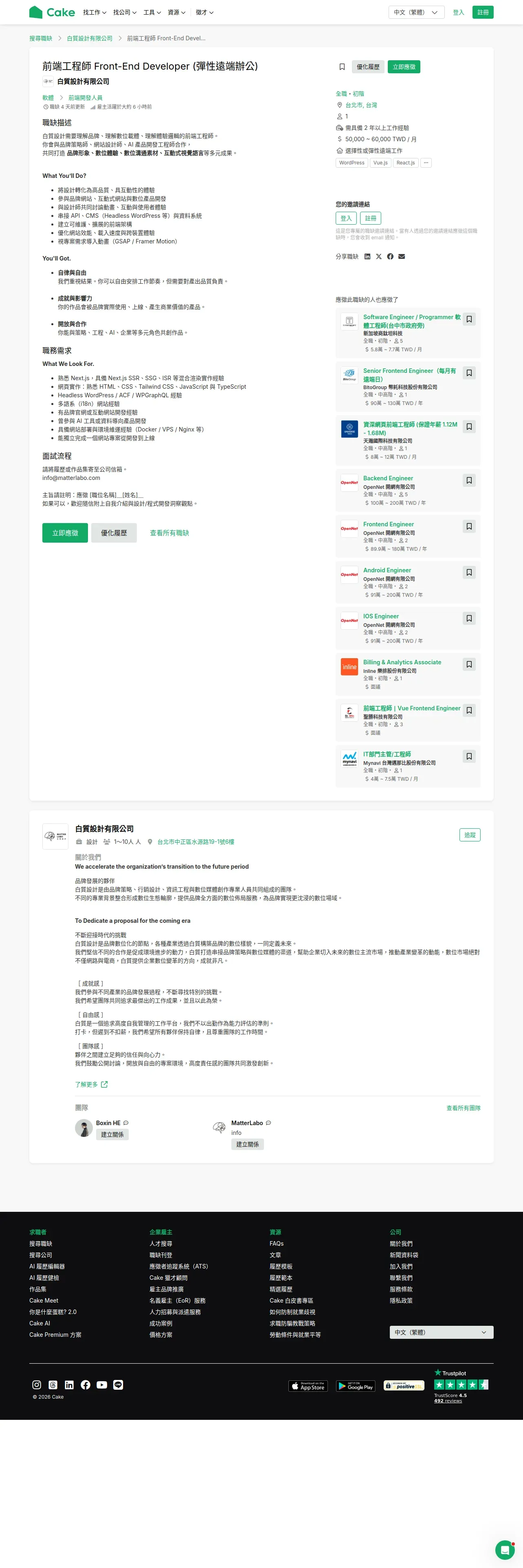Bookmark the 前端工程師 Front-End Developer job
This screenshot has height=1568, width=523.
click(x=342, y=67)
